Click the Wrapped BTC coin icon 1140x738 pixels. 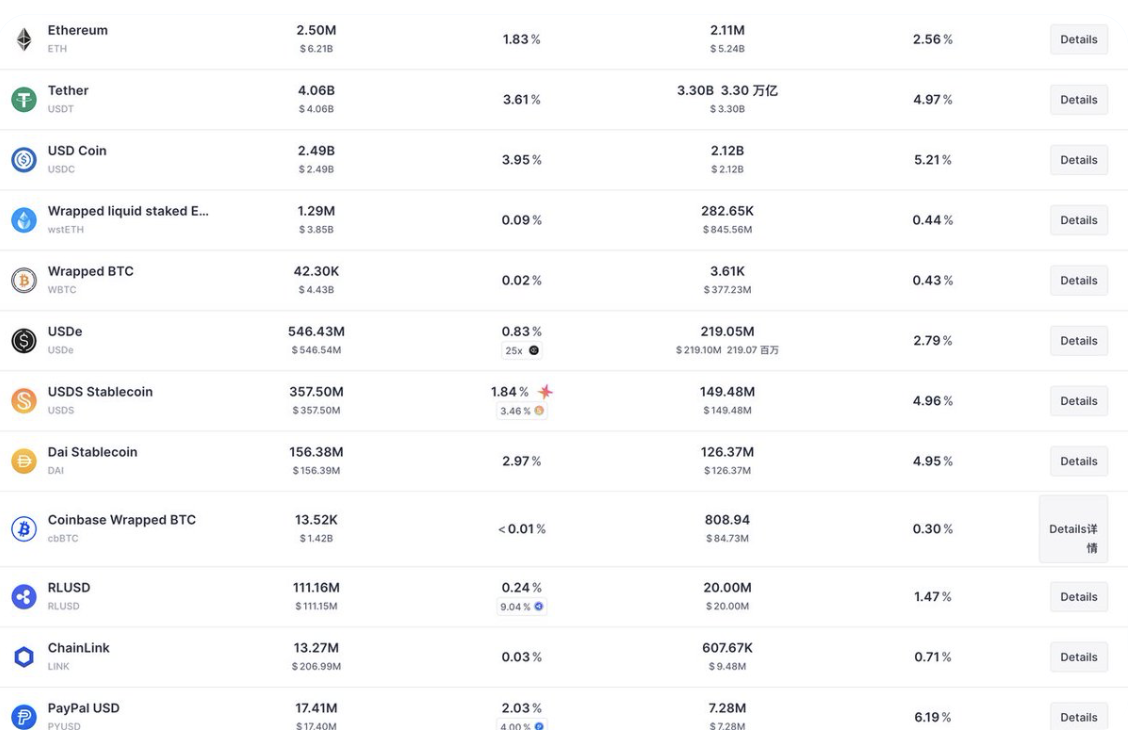(24, 281)
